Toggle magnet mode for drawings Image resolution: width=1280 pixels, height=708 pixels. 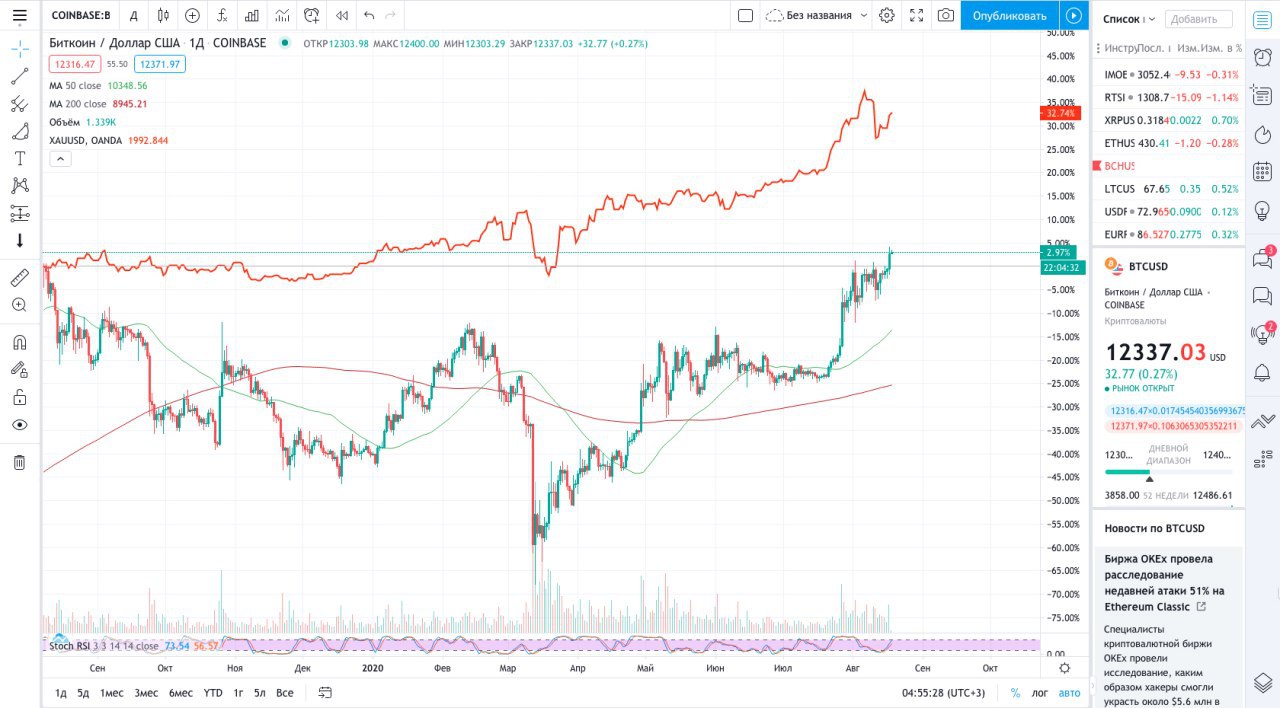(19, 342)
